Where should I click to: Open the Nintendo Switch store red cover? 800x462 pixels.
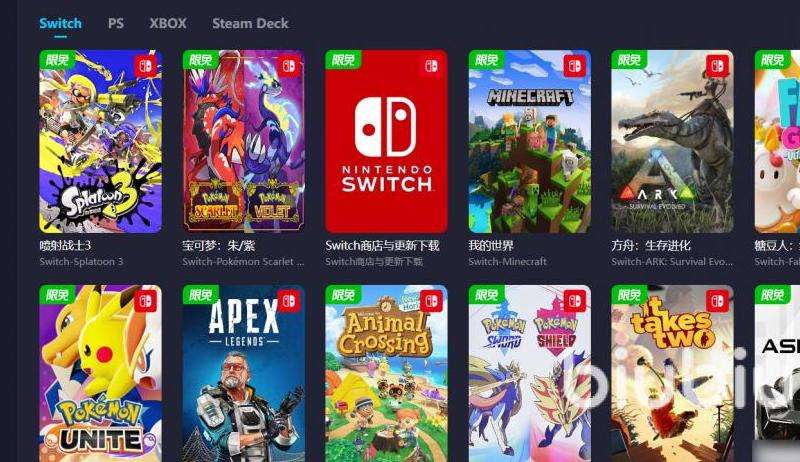(x=386, y=141)
